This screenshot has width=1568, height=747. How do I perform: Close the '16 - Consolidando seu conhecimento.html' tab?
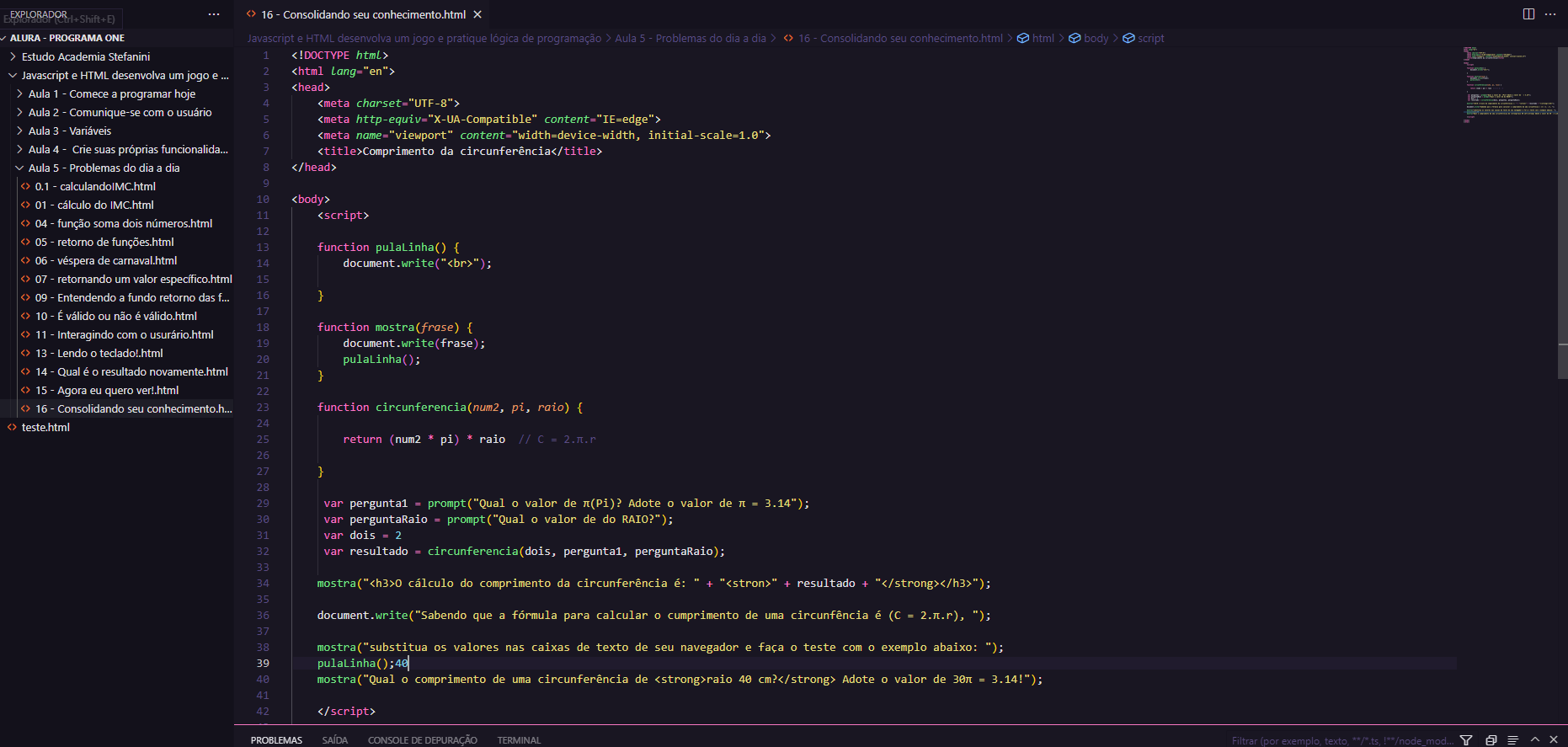coord(477,14)
